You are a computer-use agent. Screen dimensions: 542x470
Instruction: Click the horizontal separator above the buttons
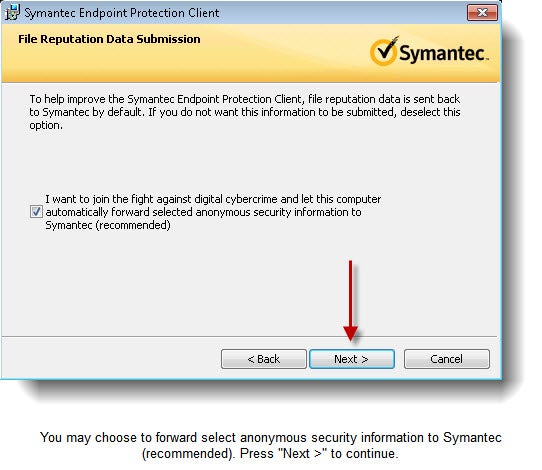250,336
